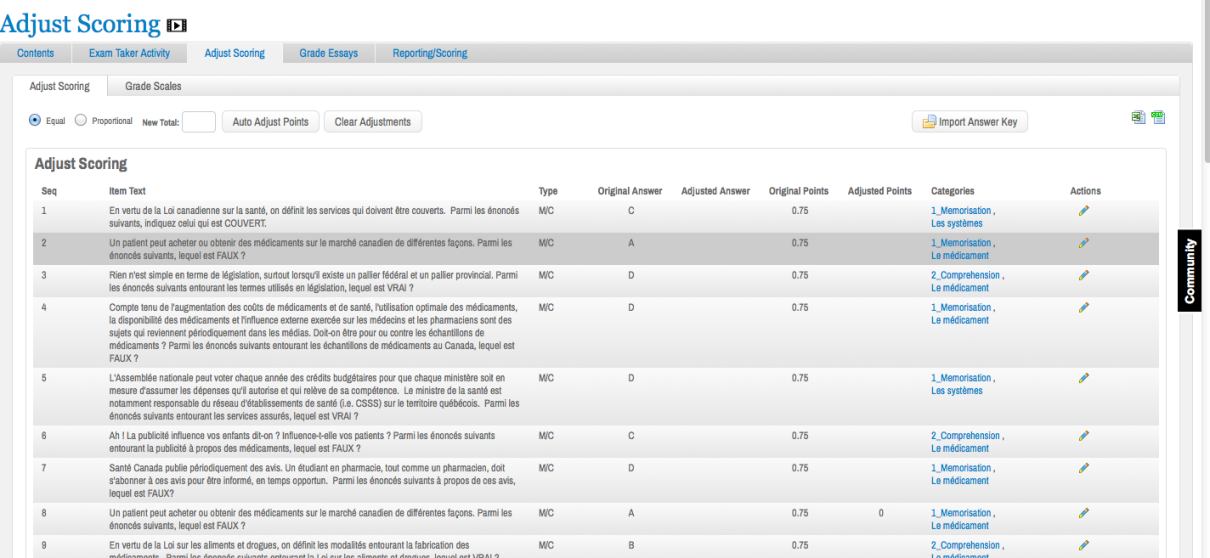Edit item 3 with its pencil icon

1083,275
